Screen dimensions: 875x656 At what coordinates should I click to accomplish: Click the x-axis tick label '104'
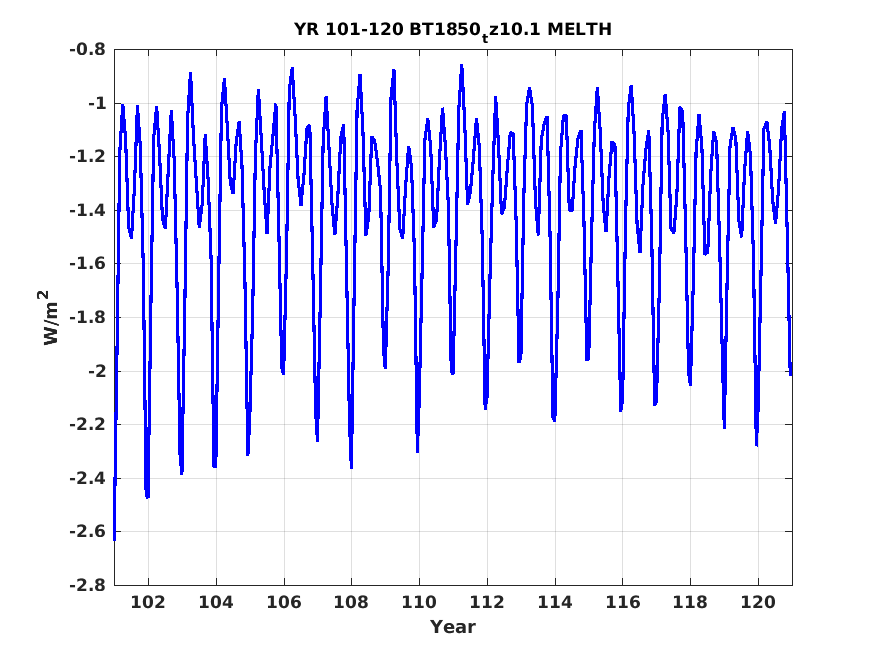point(216,602)
